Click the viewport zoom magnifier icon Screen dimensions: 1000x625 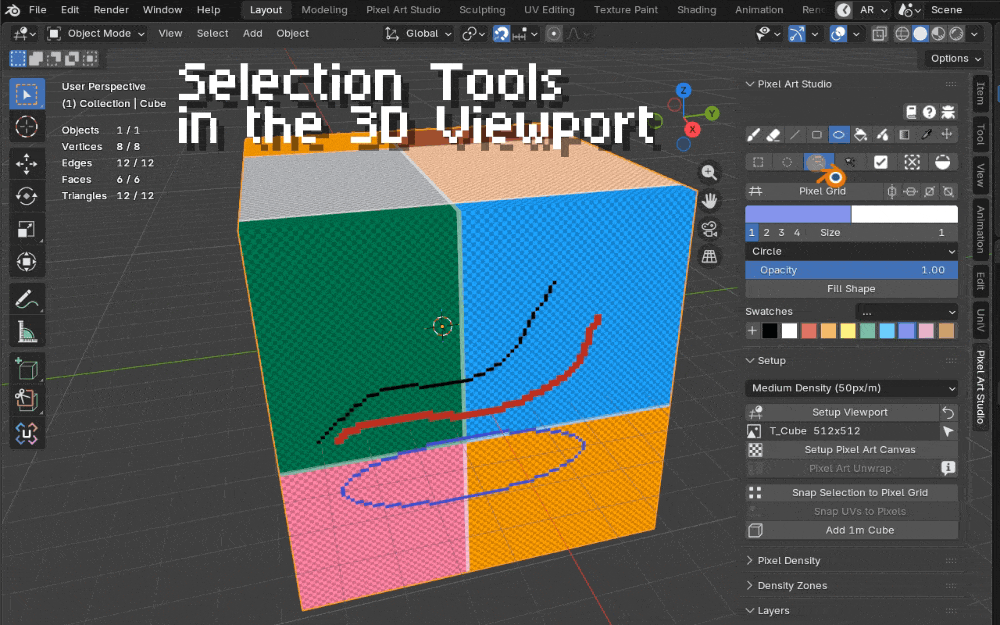tap(709, 172)
